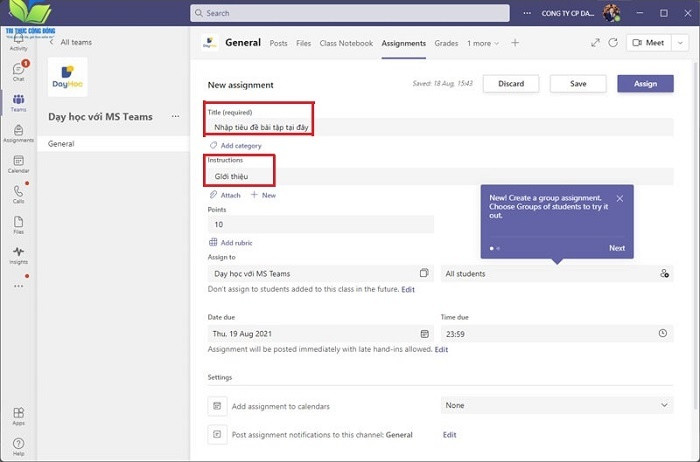Viewport: 700px width, 462px height.
Task: Click the Assign to class field
Action: (321, 273)
